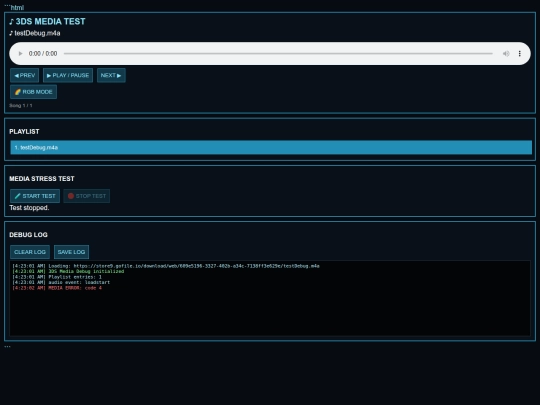Toggle PLAY / PAUSE button
Image resolution: width=540 pixels, height=405 pixels.
(x=68, y=75)
